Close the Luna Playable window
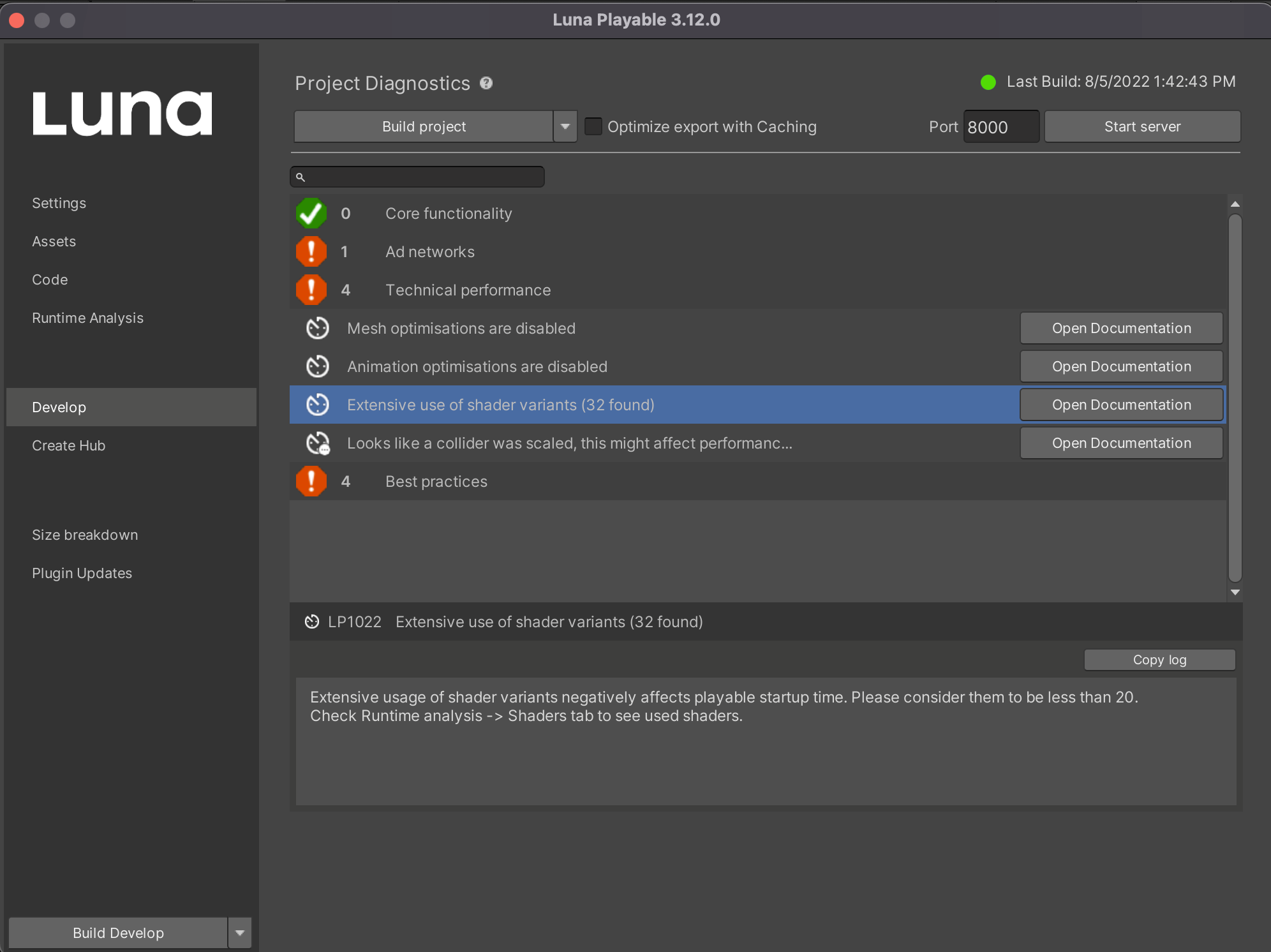 pos(17,20)
